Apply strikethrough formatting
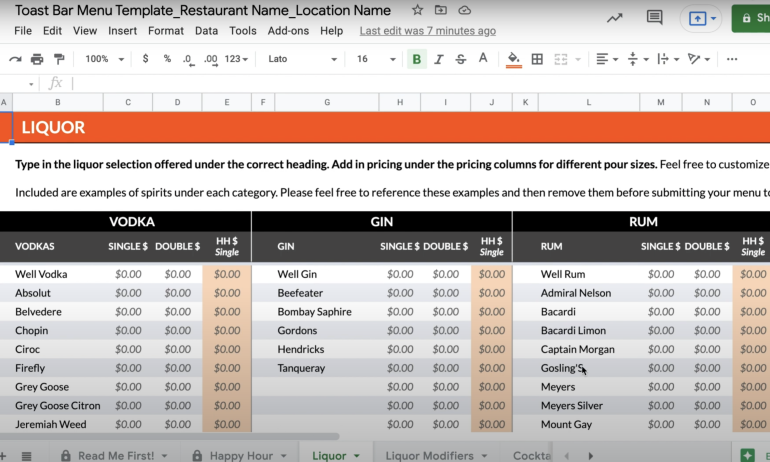This screenshot has height=462, width=770. point(460,59)
